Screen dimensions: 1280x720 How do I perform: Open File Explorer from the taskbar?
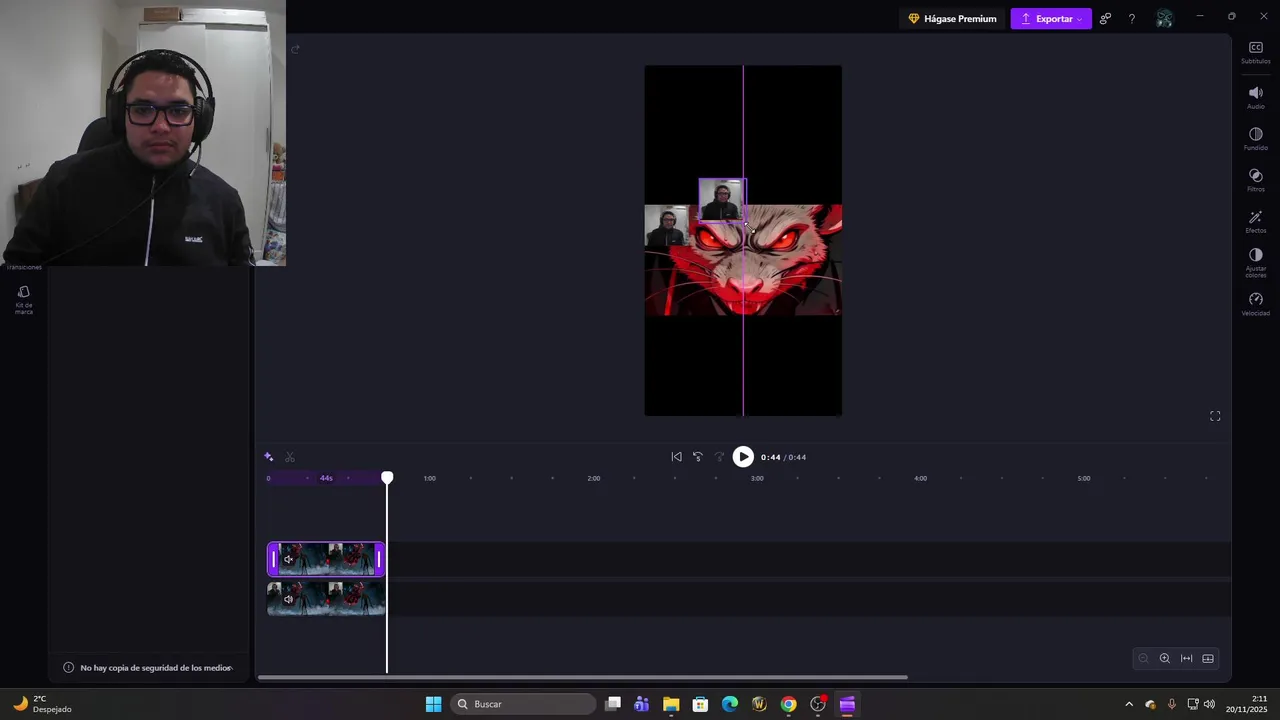click(x=671, y=704)
